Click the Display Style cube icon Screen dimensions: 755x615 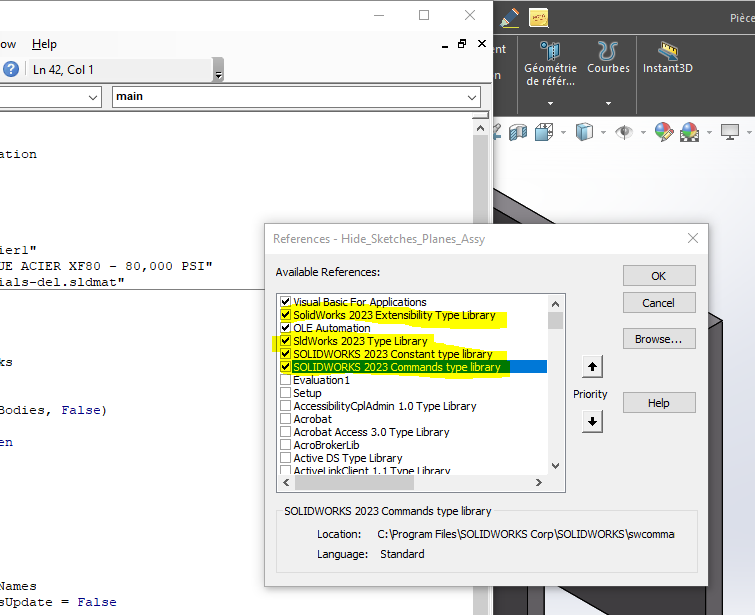point(584,132)
